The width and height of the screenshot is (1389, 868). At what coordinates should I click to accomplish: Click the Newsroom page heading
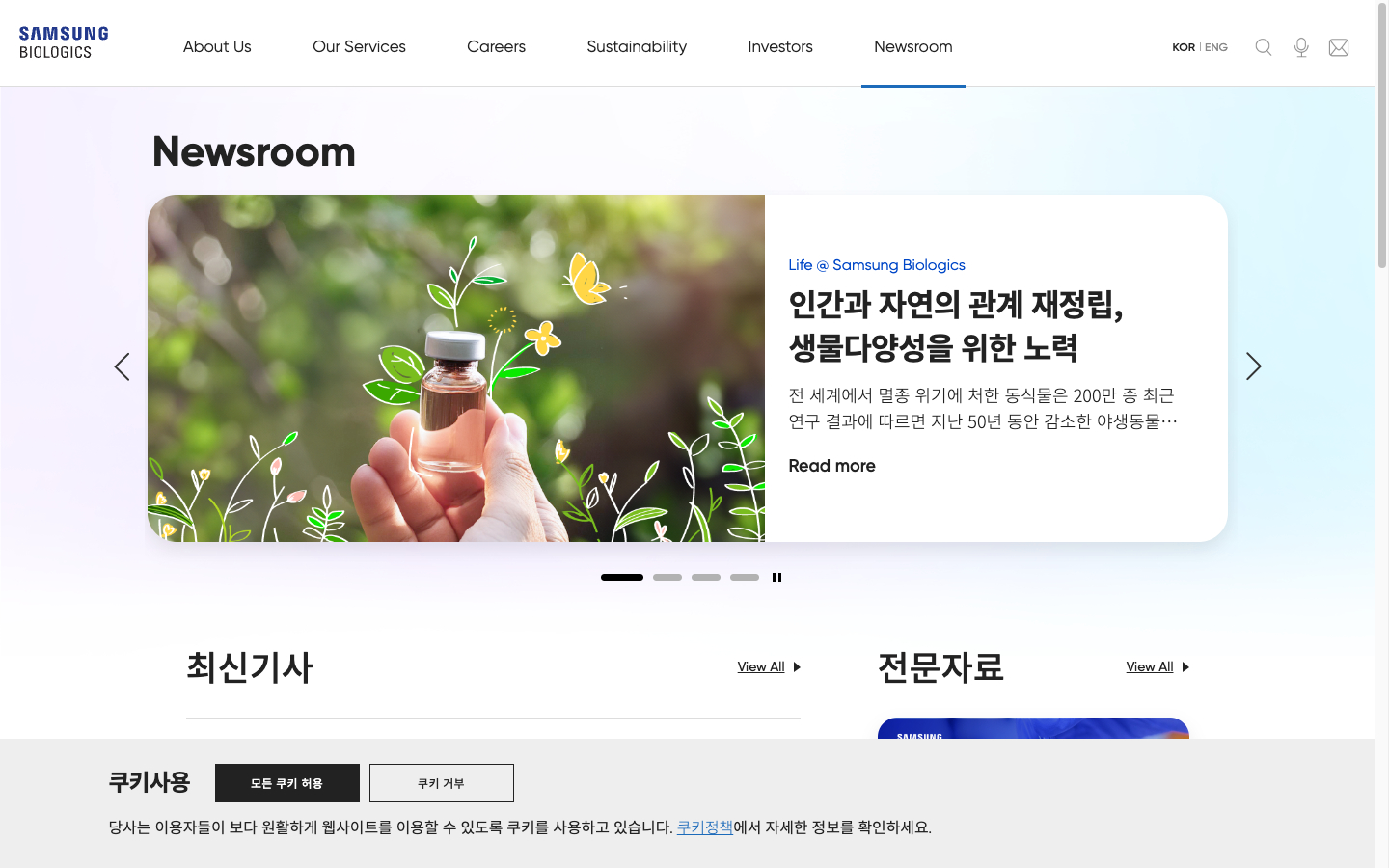[x=254, y=151]
